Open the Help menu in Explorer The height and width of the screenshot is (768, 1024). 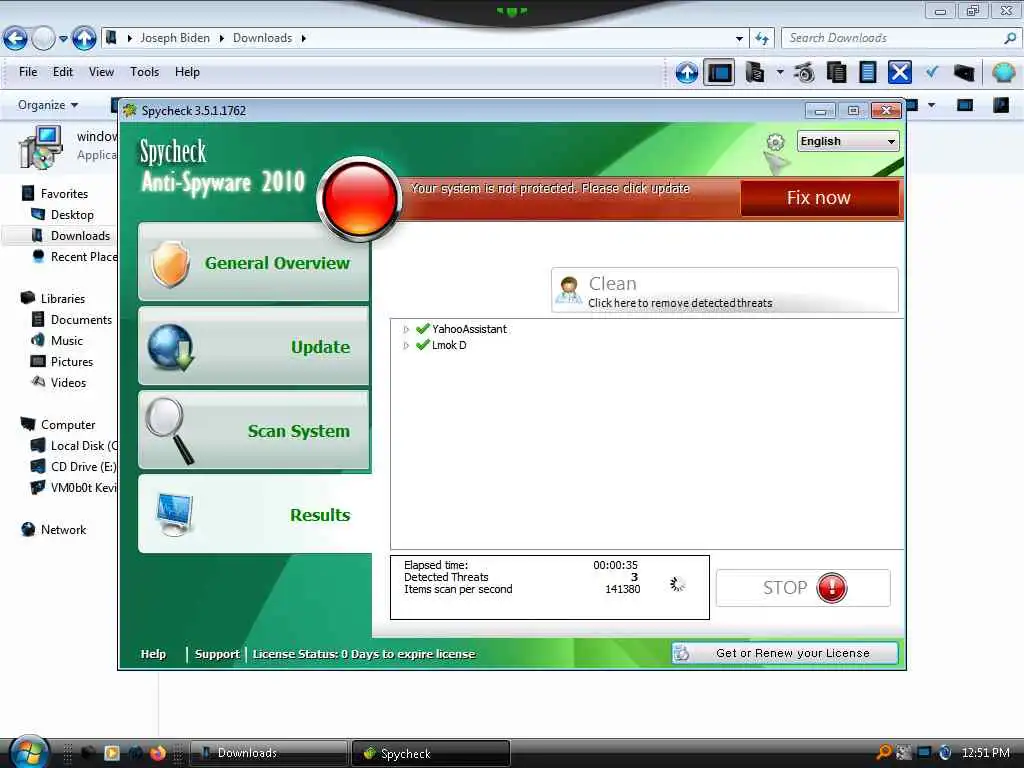pos(187,72)
